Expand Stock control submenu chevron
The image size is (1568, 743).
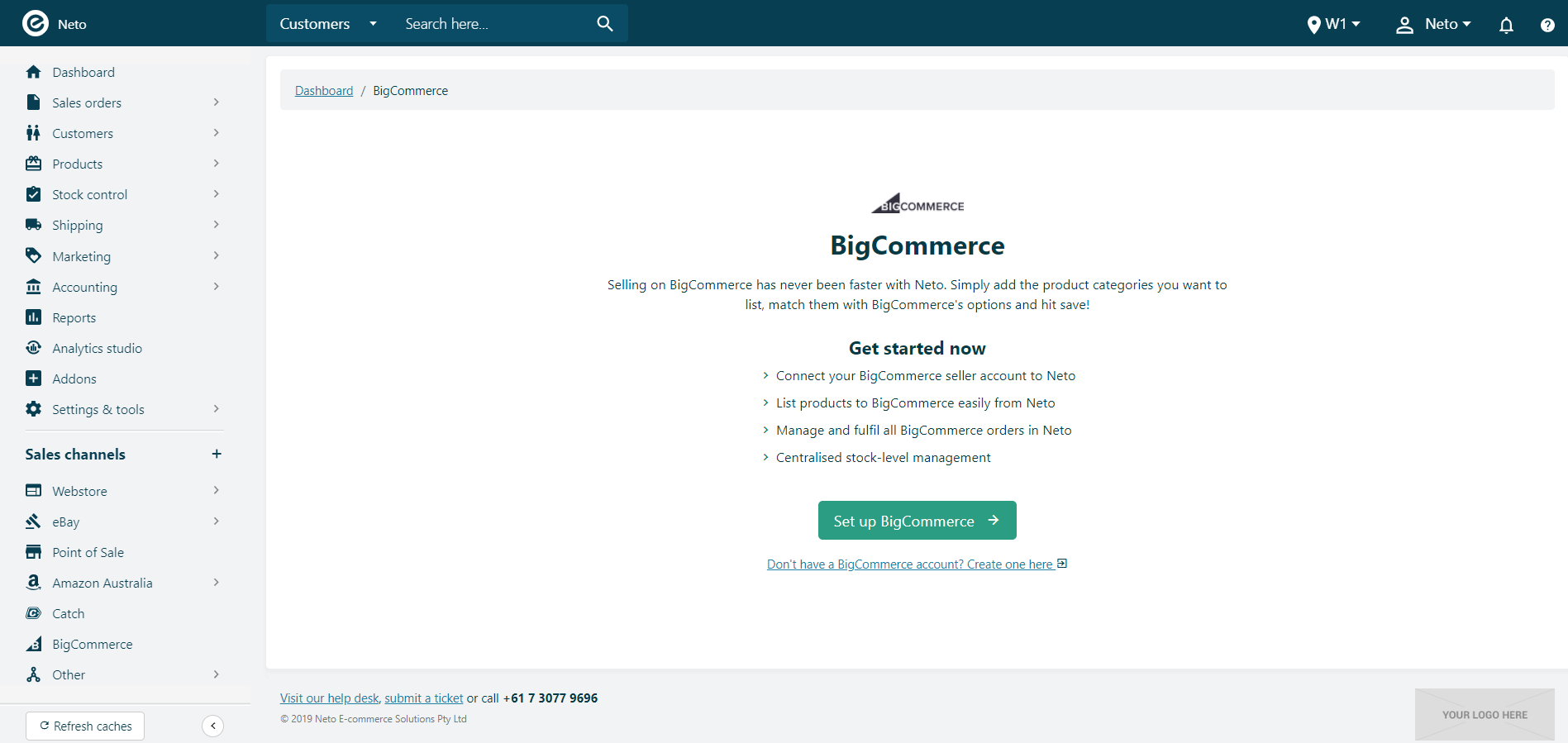[x=216, y=194]
